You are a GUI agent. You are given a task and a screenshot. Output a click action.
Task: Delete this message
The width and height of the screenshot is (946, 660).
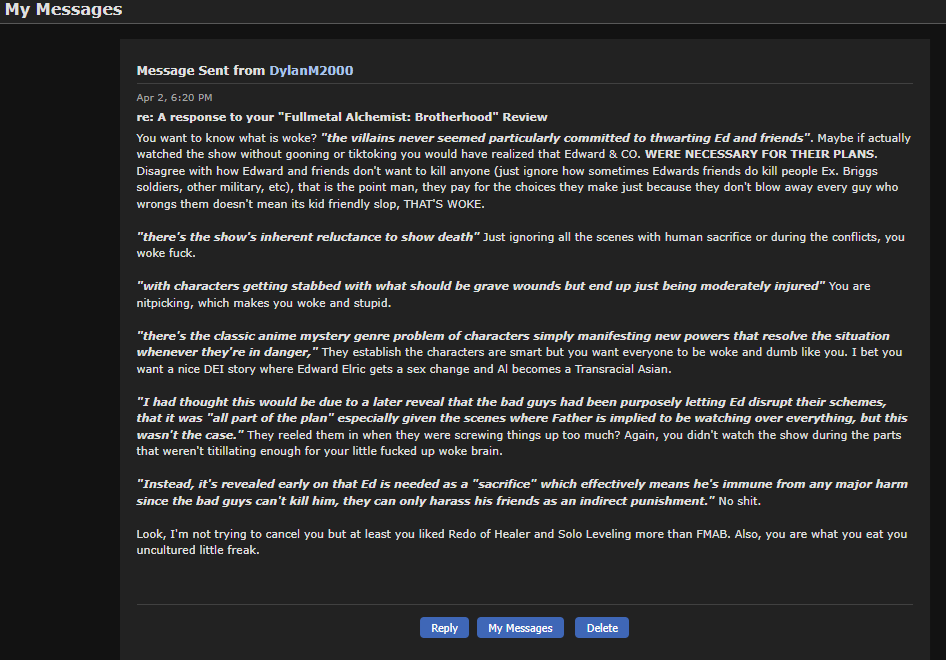602,628
